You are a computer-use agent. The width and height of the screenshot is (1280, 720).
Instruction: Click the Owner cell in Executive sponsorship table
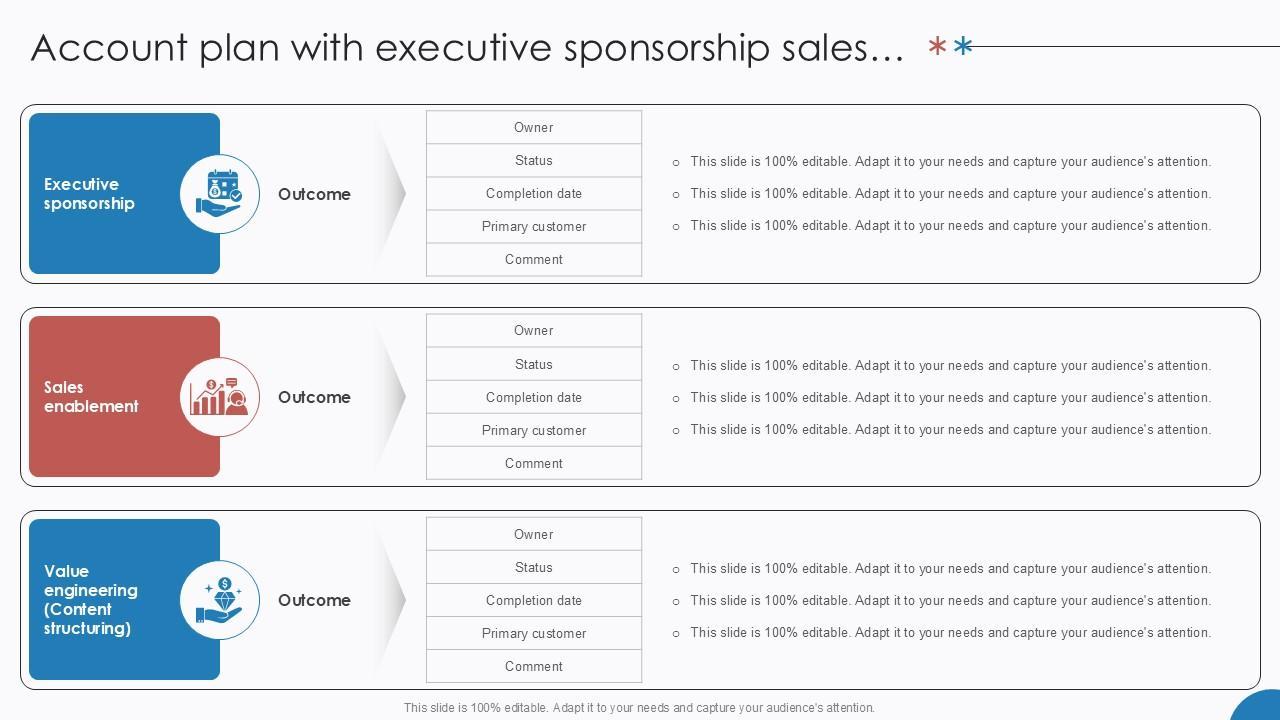(x=534, y=127)
